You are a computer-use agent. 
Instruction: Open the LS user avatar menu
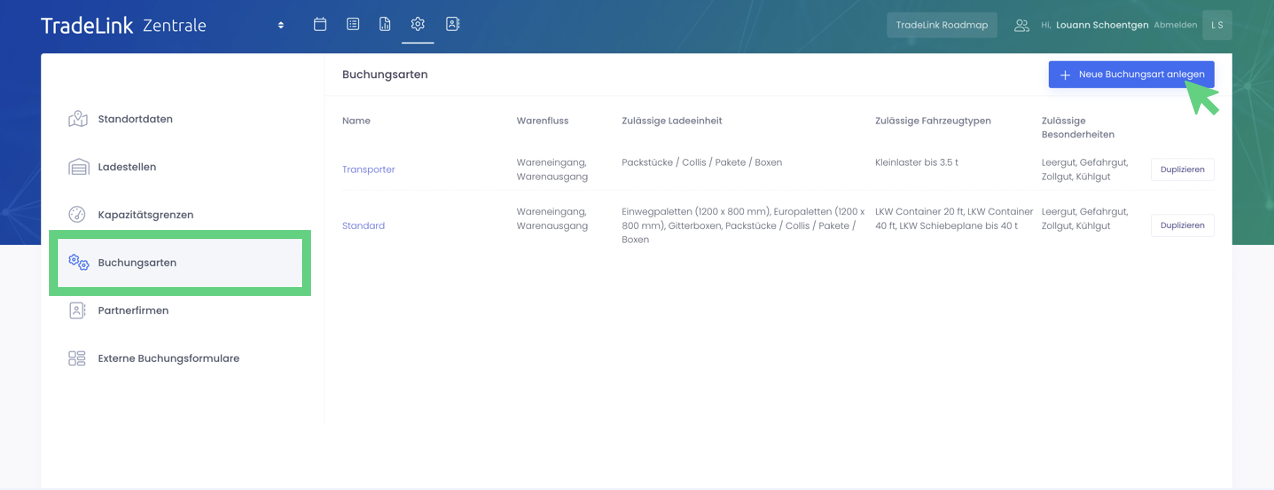[x=1217, y=25]
